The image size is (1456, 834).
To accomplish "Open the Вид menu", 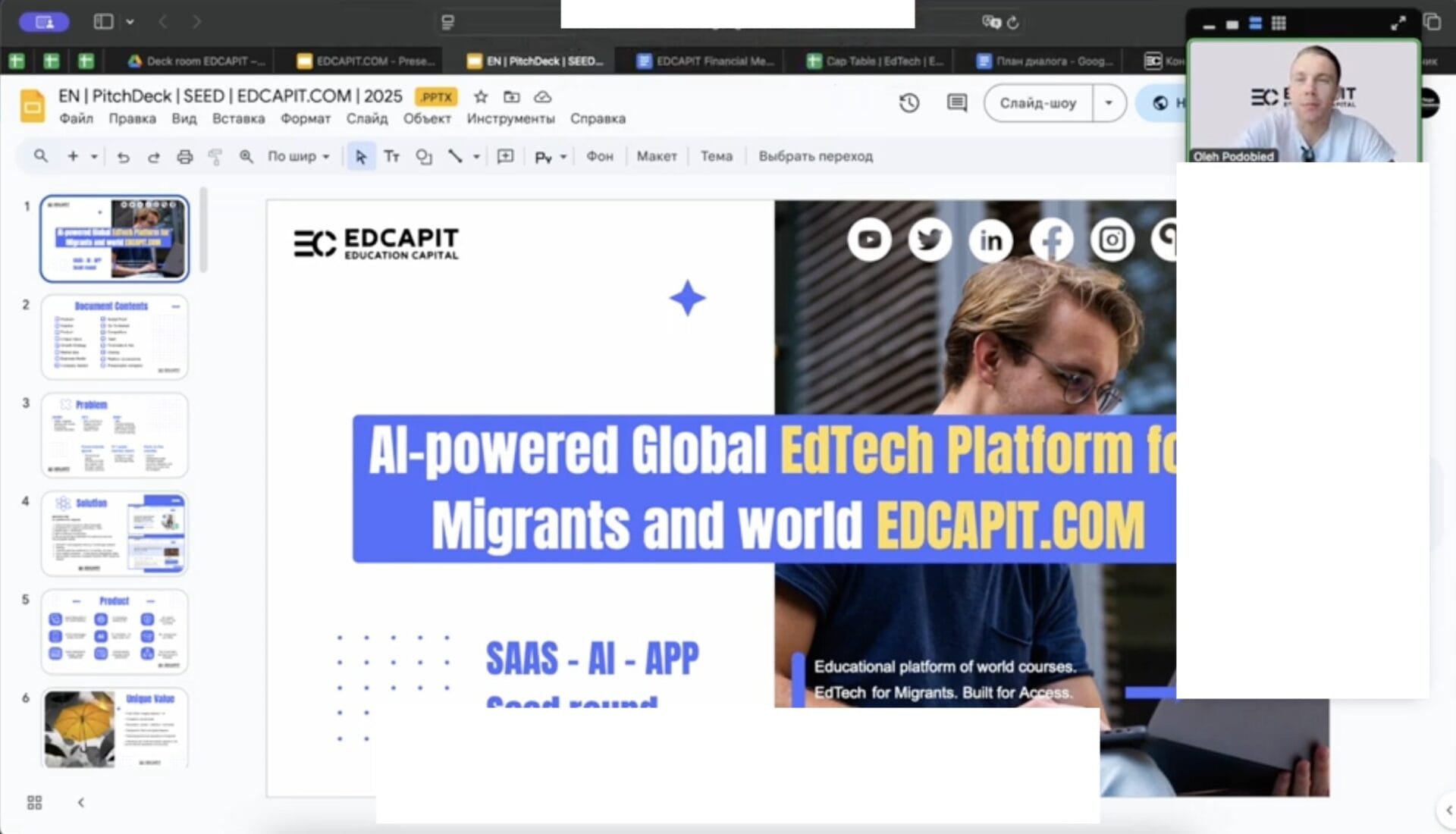I will (184, 119).
